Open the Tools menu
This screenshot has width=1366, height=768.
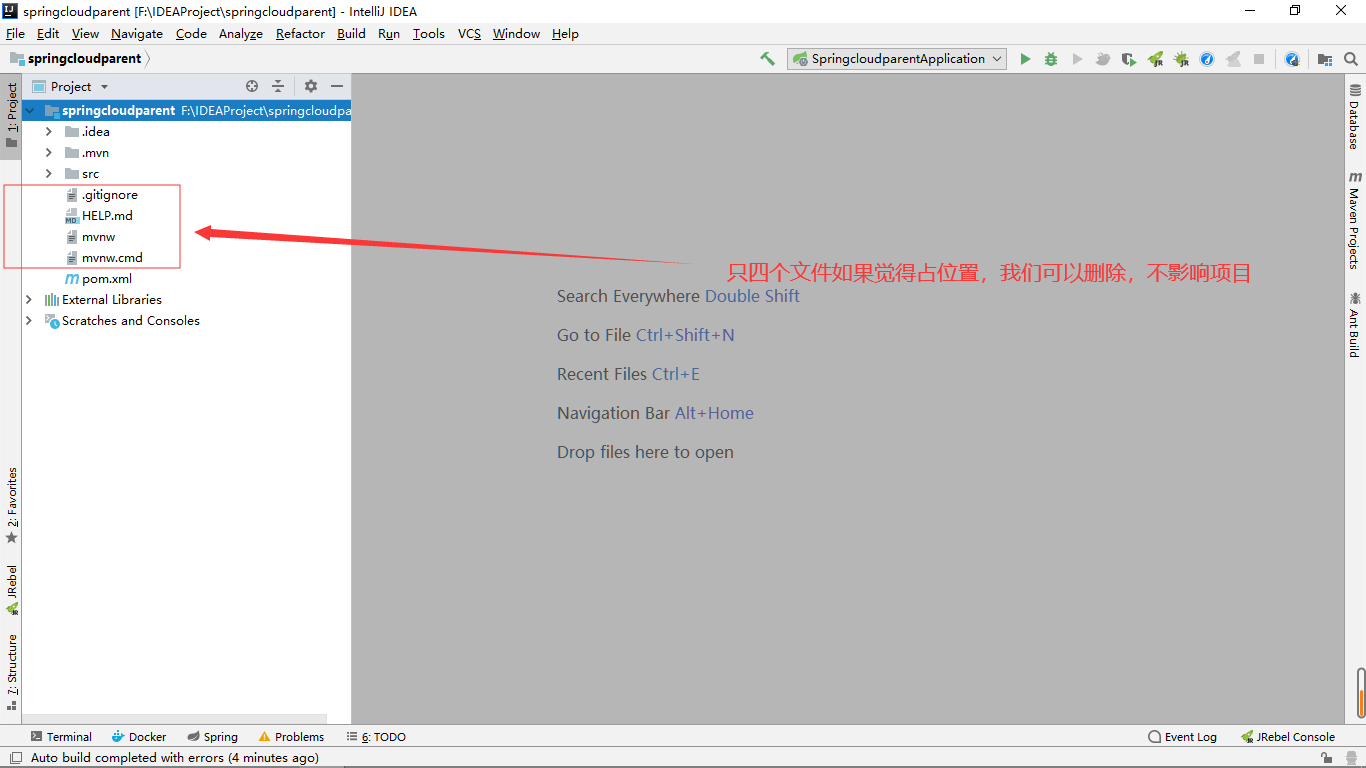(x=429, y=34)
